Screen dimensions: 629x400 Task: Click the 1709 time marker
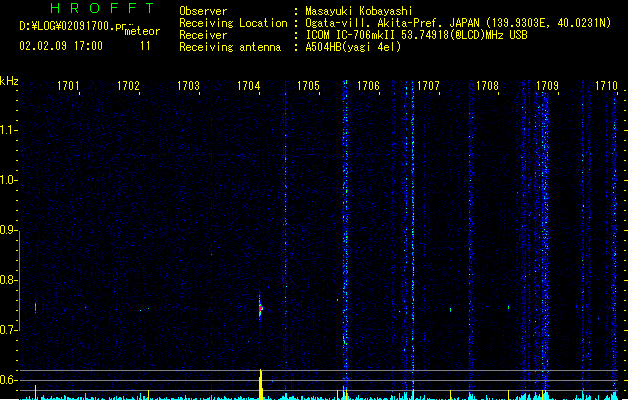(547, 86)
